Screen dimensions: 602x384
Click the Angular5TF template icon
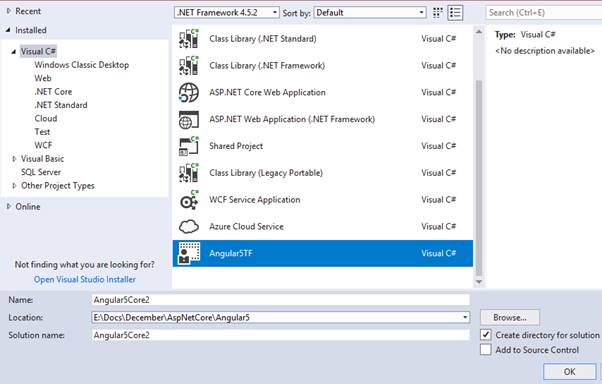(189, 253)
